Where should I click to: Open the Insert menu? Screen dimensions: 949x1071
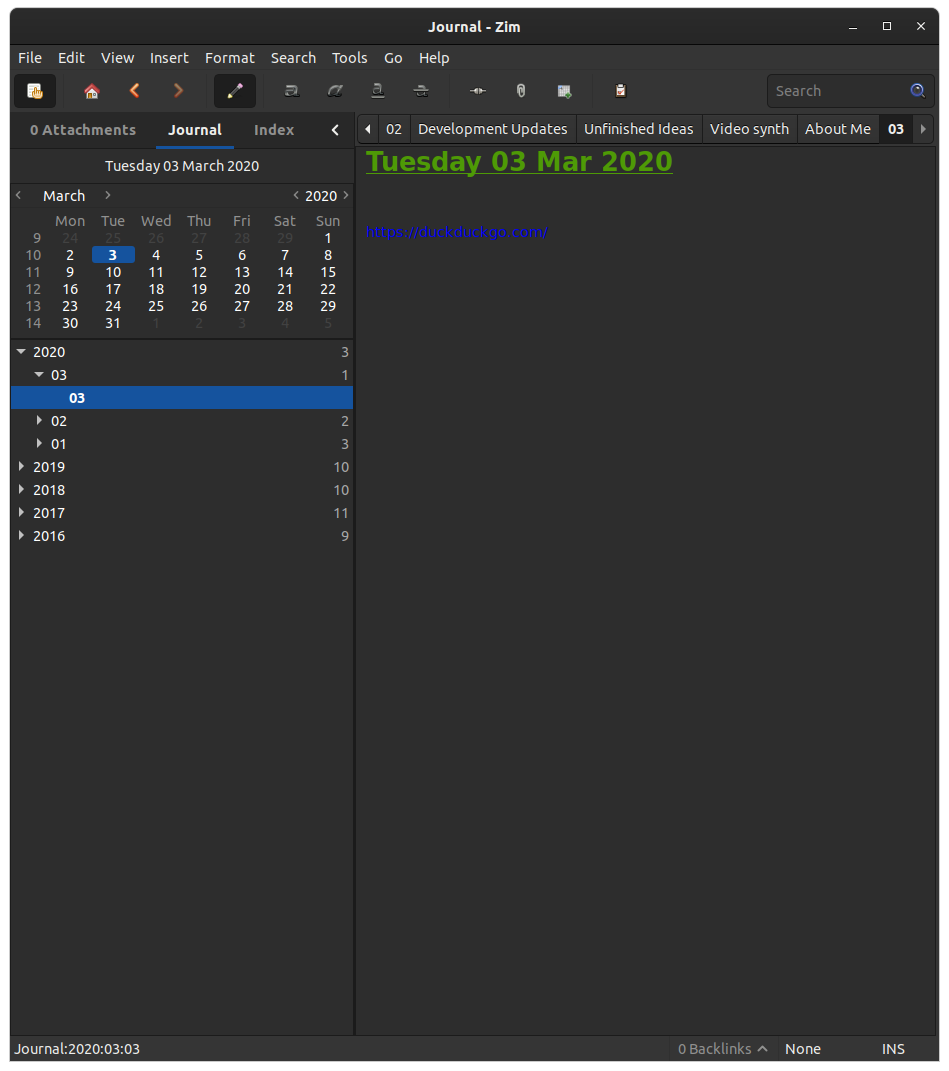pyautogui.click(x=169, y=58)
